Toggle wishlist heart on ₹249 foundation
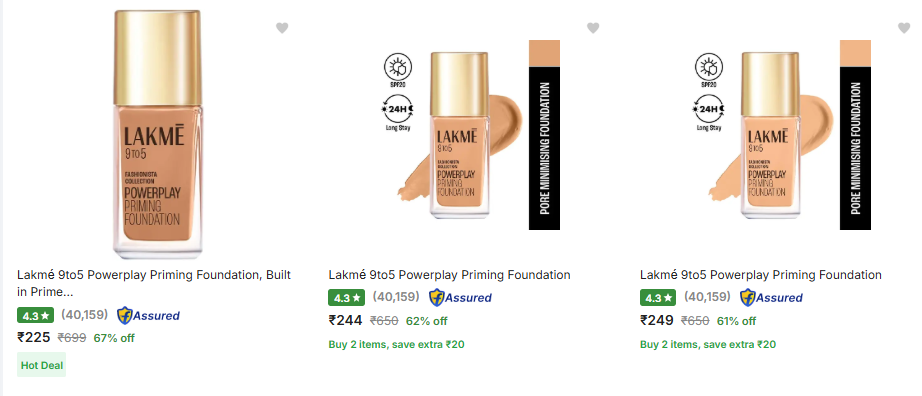 [x=904, y=28]
